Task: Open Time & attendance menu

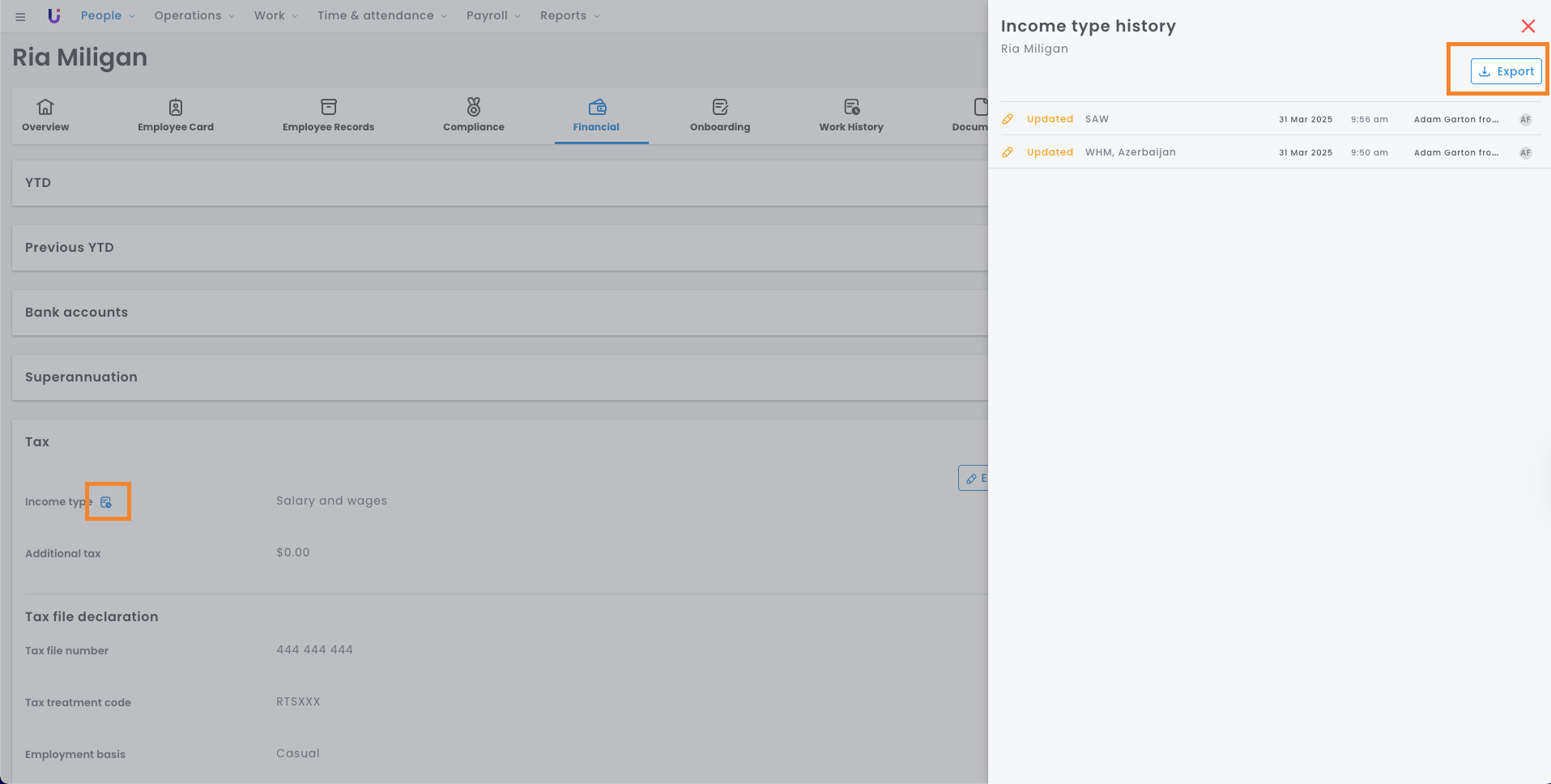Action: coord(381,16)
